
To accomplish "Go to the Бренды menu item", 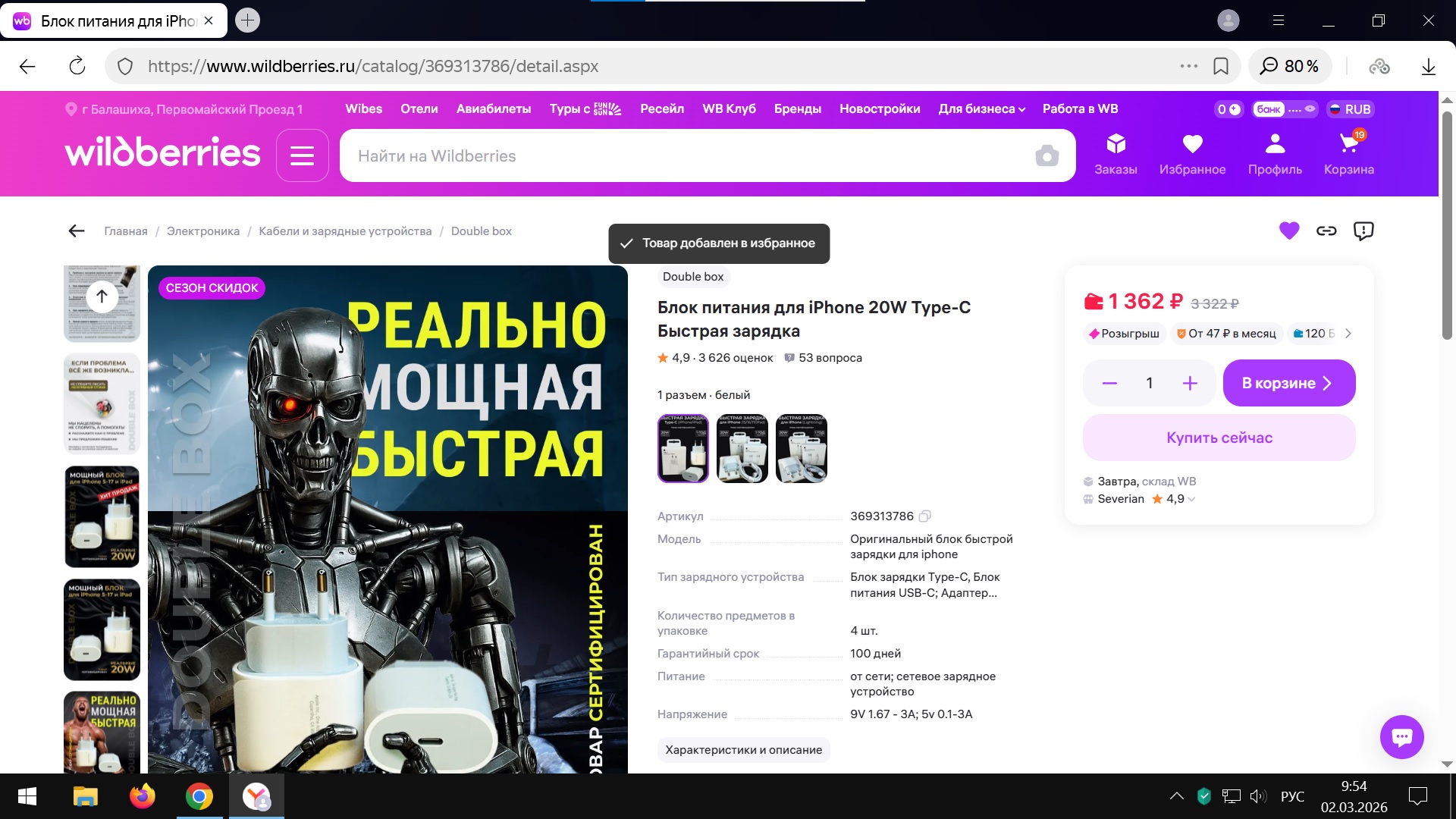I will point(797,108).
